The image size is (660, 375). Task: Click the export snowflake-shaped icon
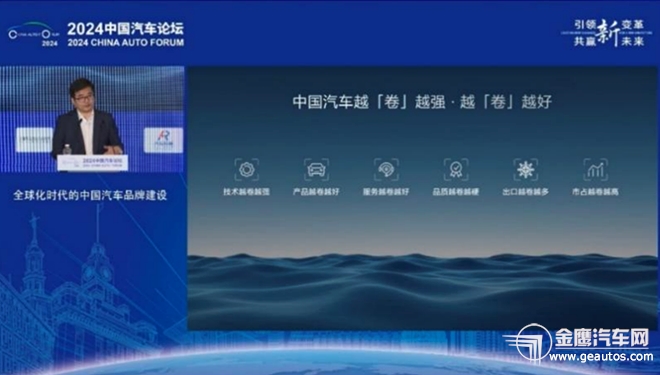pos(526,170)
